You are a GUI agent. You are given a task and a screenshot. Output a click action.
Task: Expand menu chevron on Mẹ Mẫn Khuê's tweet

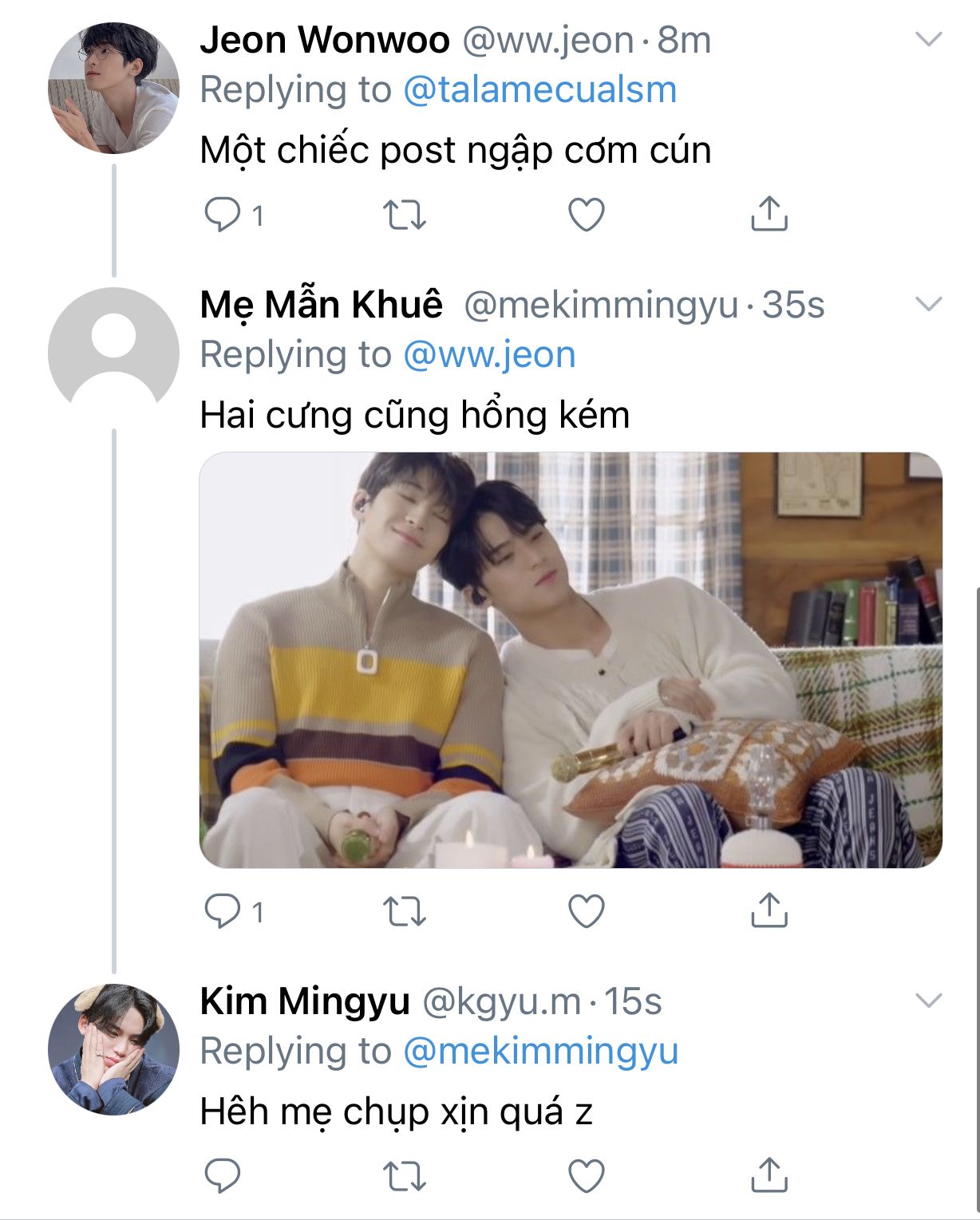(928, 304)
